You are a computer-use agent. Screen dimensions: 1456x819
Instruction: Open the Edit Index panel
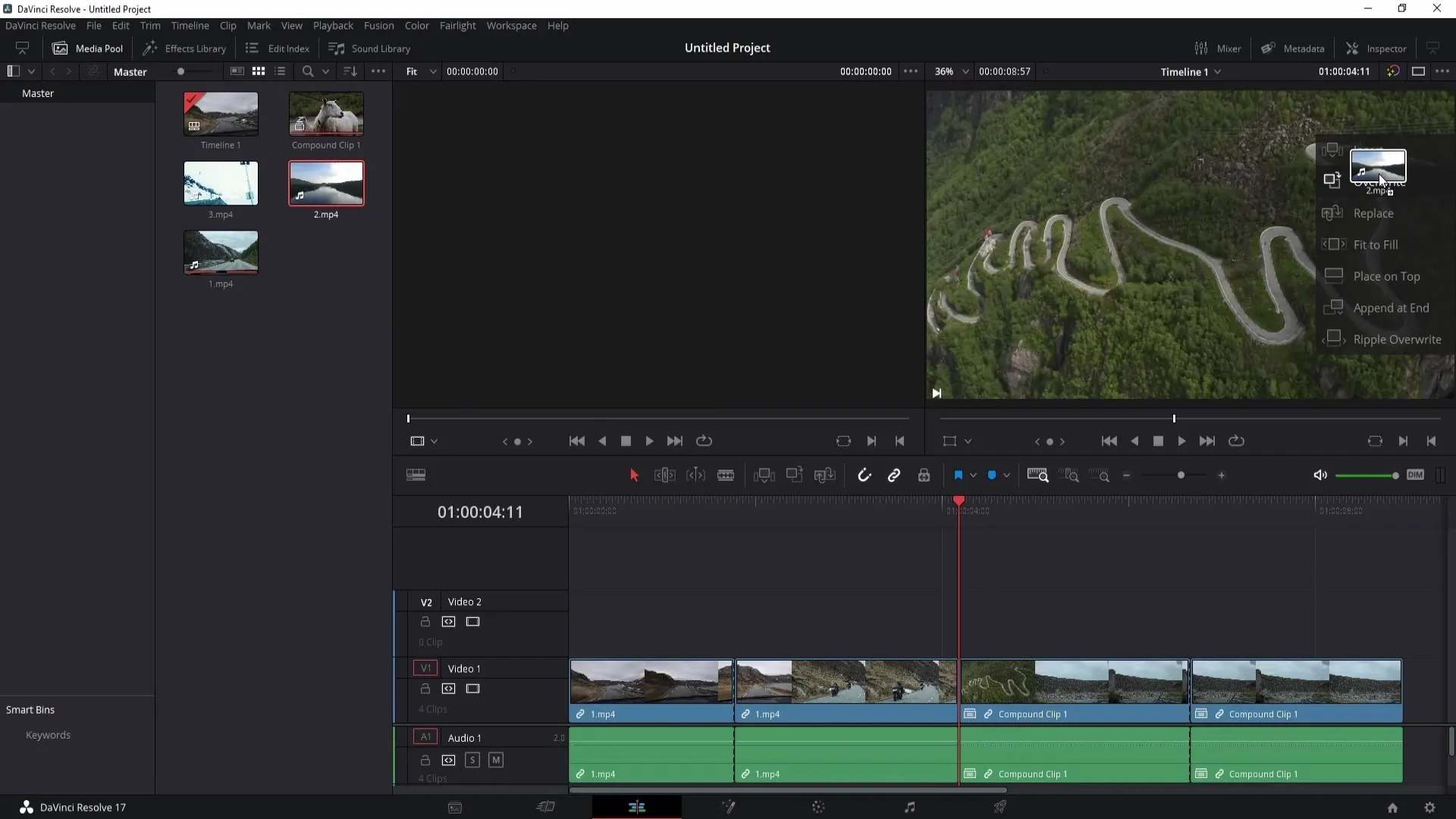[278, 48]
